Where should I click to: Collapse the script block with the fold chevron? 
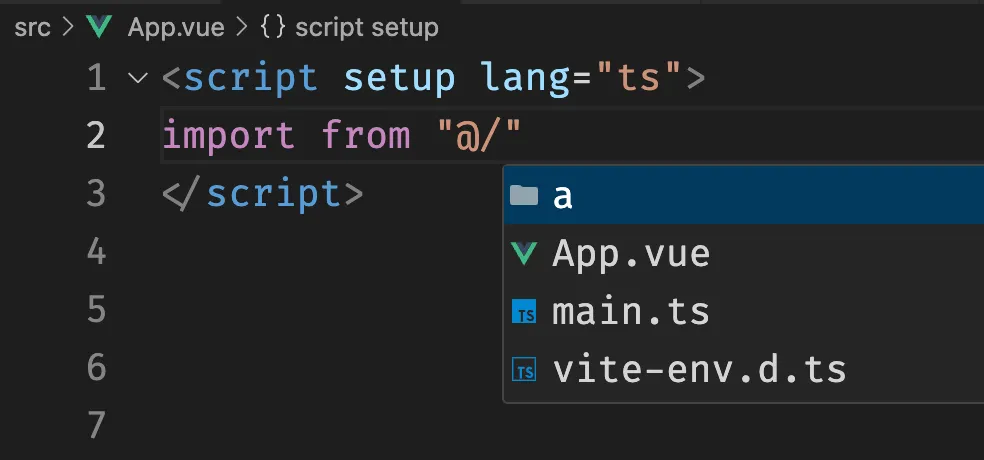(x=138, y=78)
